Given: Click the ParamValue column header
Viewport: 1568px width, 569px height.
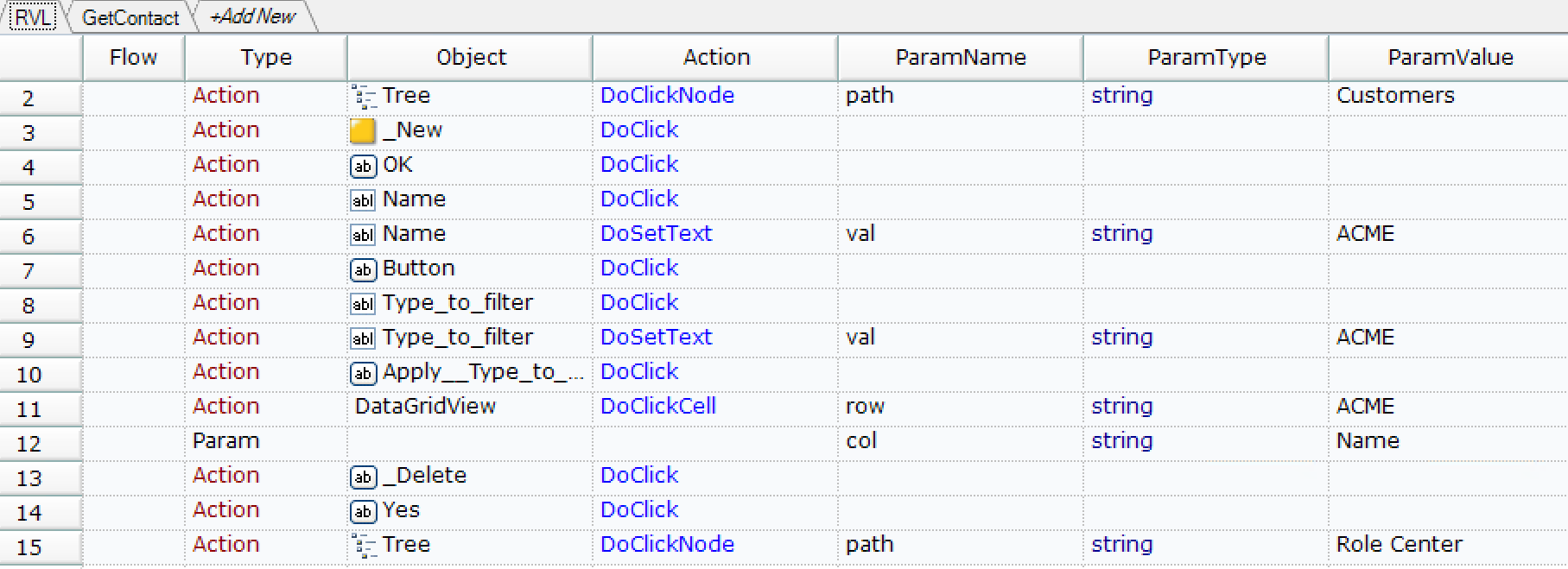Looking at the screenshot, I should [x=1450, y=58].
